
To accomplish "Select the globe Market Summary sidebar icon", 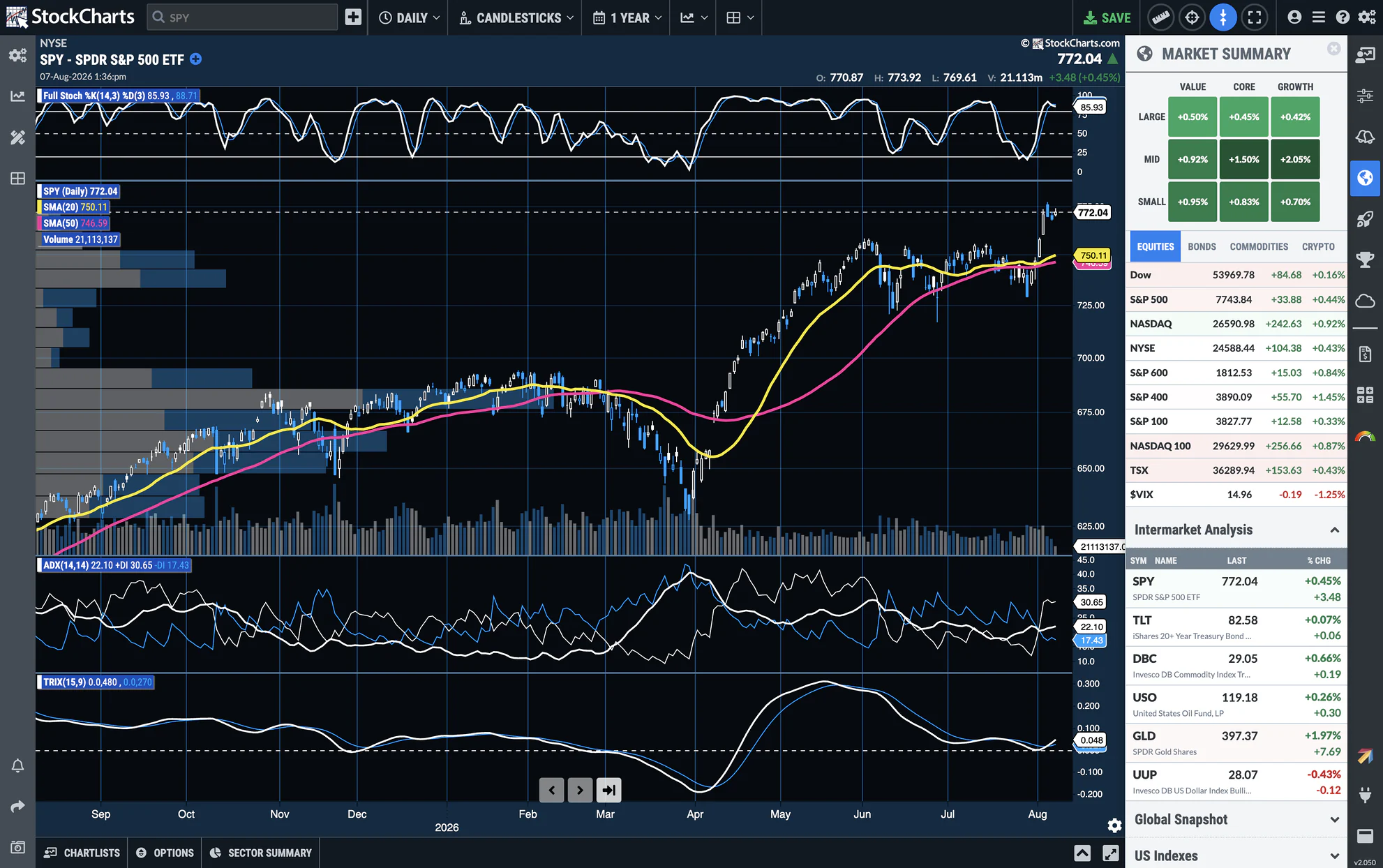I will [1365, 178].
